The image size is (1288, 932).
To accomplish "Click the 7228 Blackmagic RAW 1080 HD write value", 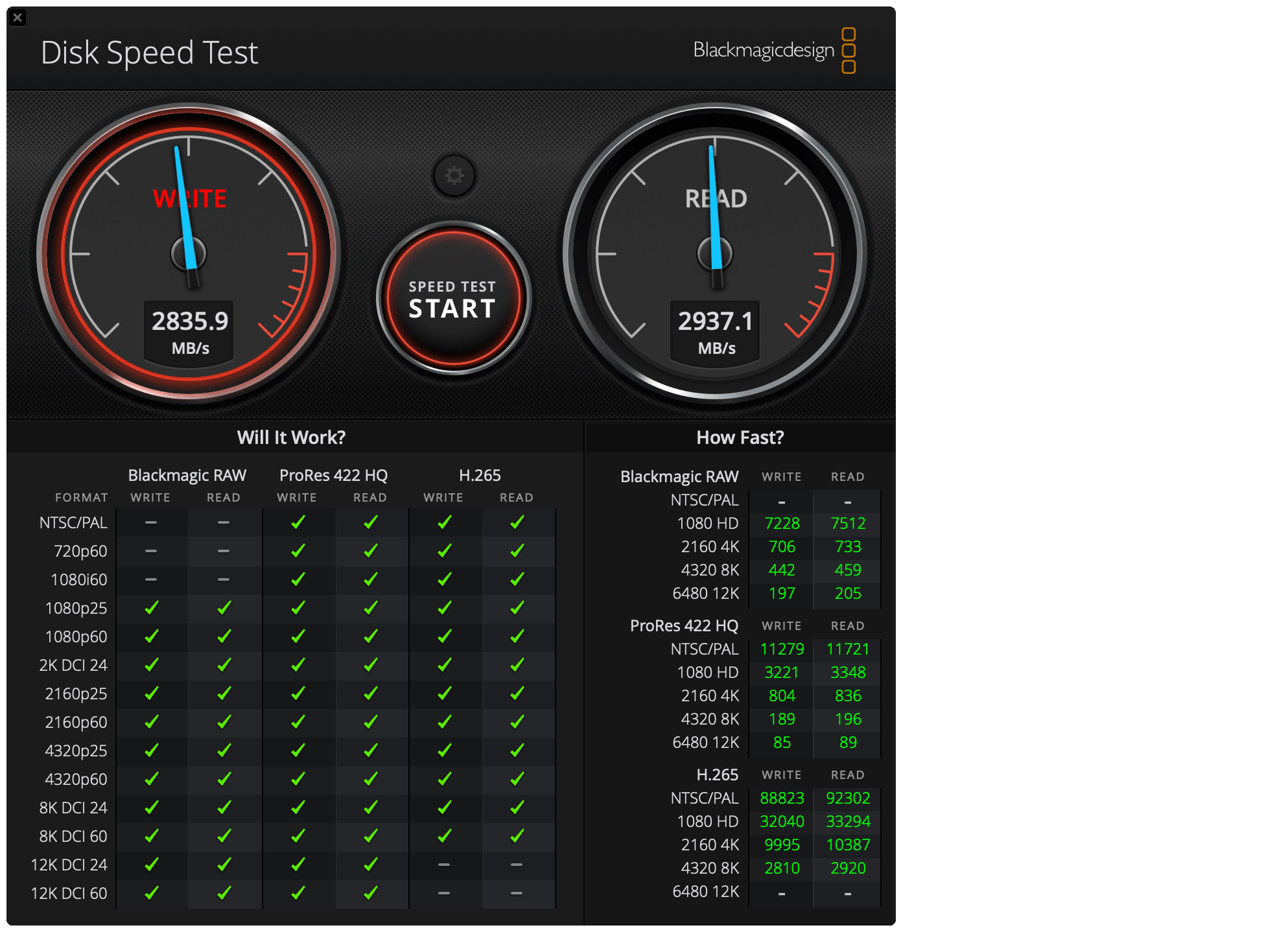I will [782, 524].
